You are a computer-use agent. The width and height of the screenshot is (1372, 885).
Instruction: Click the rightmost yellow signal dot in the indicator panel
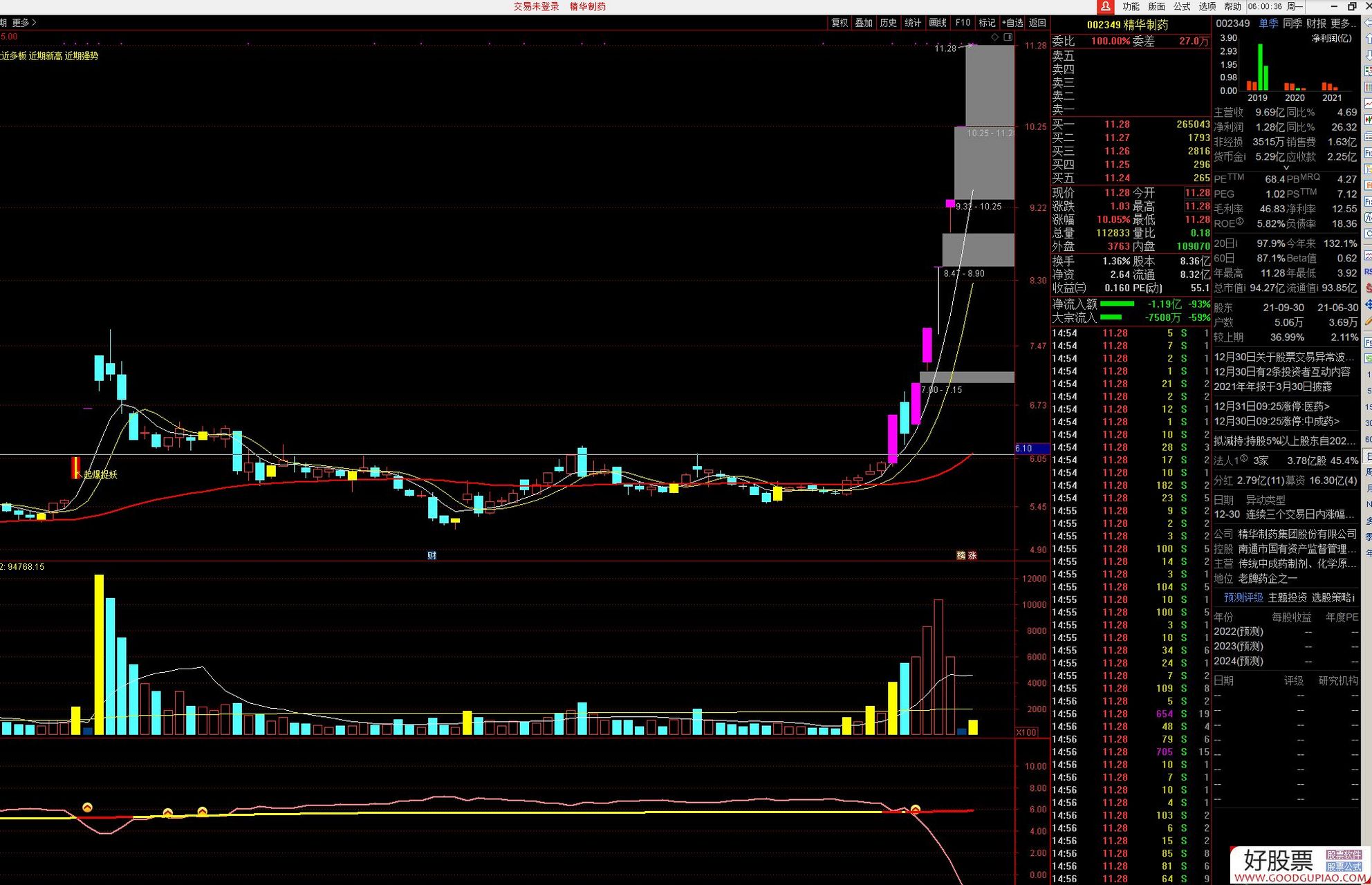pos(915,809)
